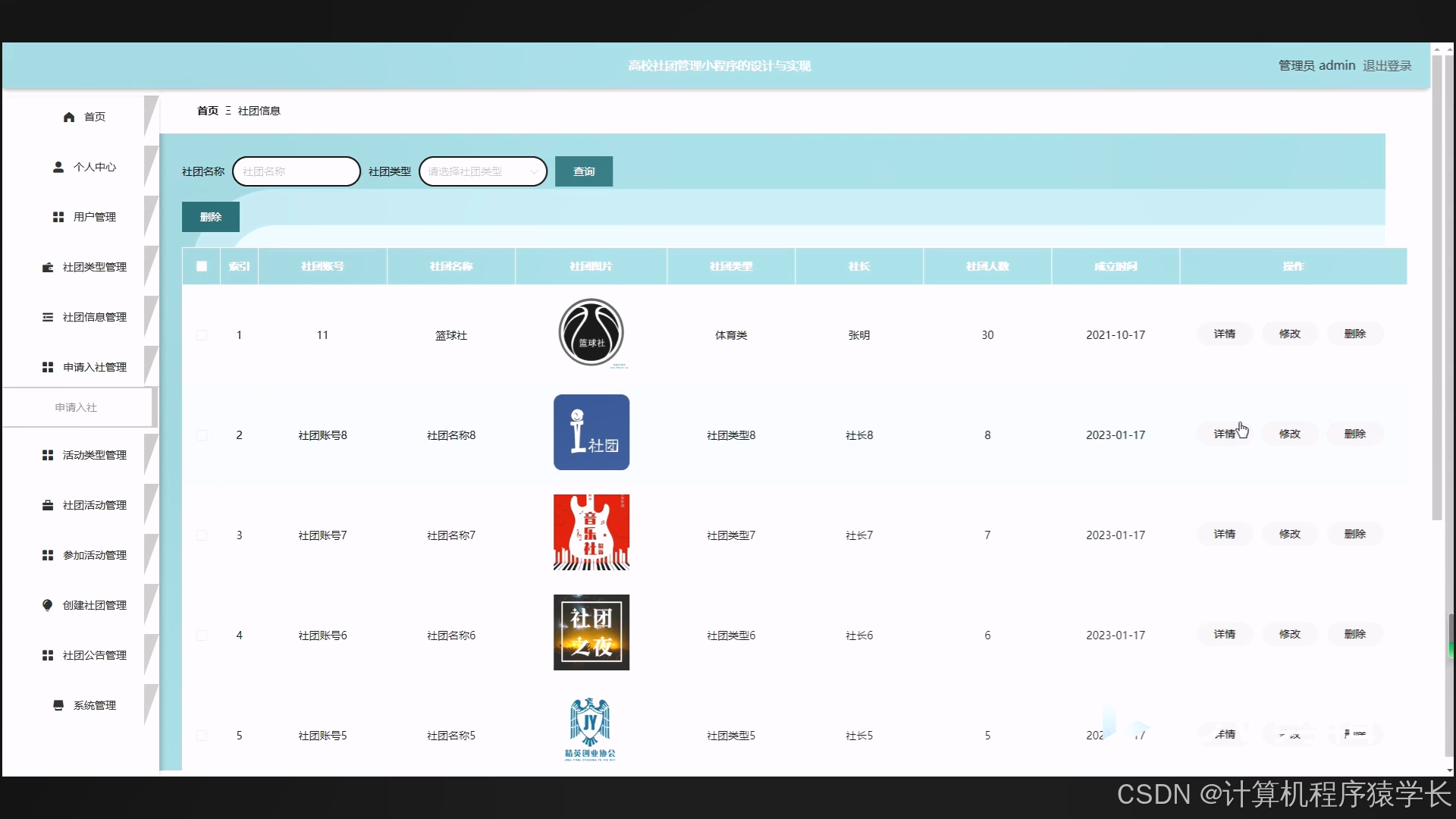
Task: Click 删除 for 社团名称8 row
Action: click(x=1355, y=434)
